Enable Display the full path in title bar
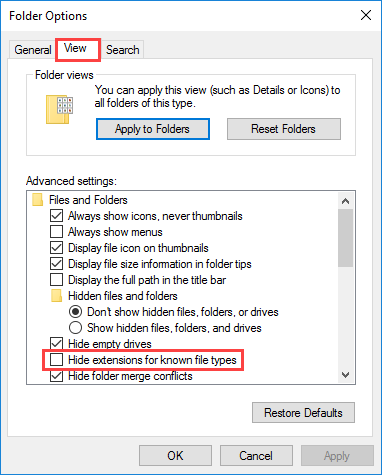The image size is (382, 475). (x=56, y=280)
